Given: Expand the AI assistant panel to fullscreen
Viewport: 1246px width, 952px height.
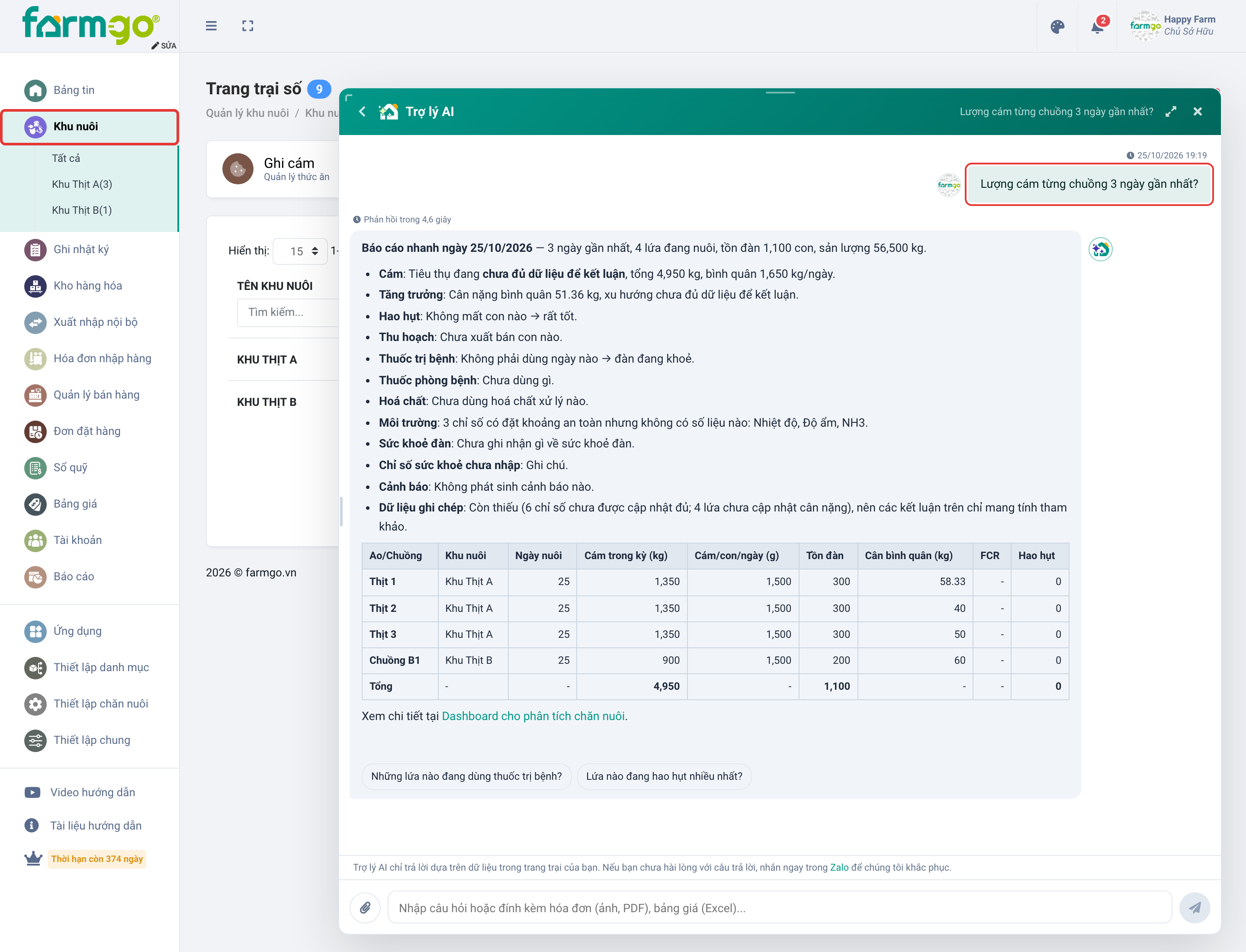Looking at the screenshot, I should point(1171,112).
